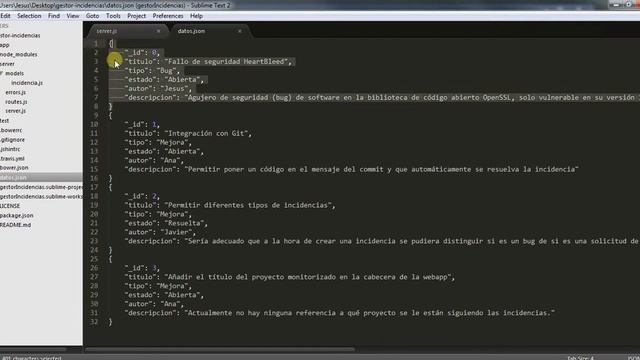Open the Find menu
The width and height of the screenshot is (640, 360).
coord(54,16)
